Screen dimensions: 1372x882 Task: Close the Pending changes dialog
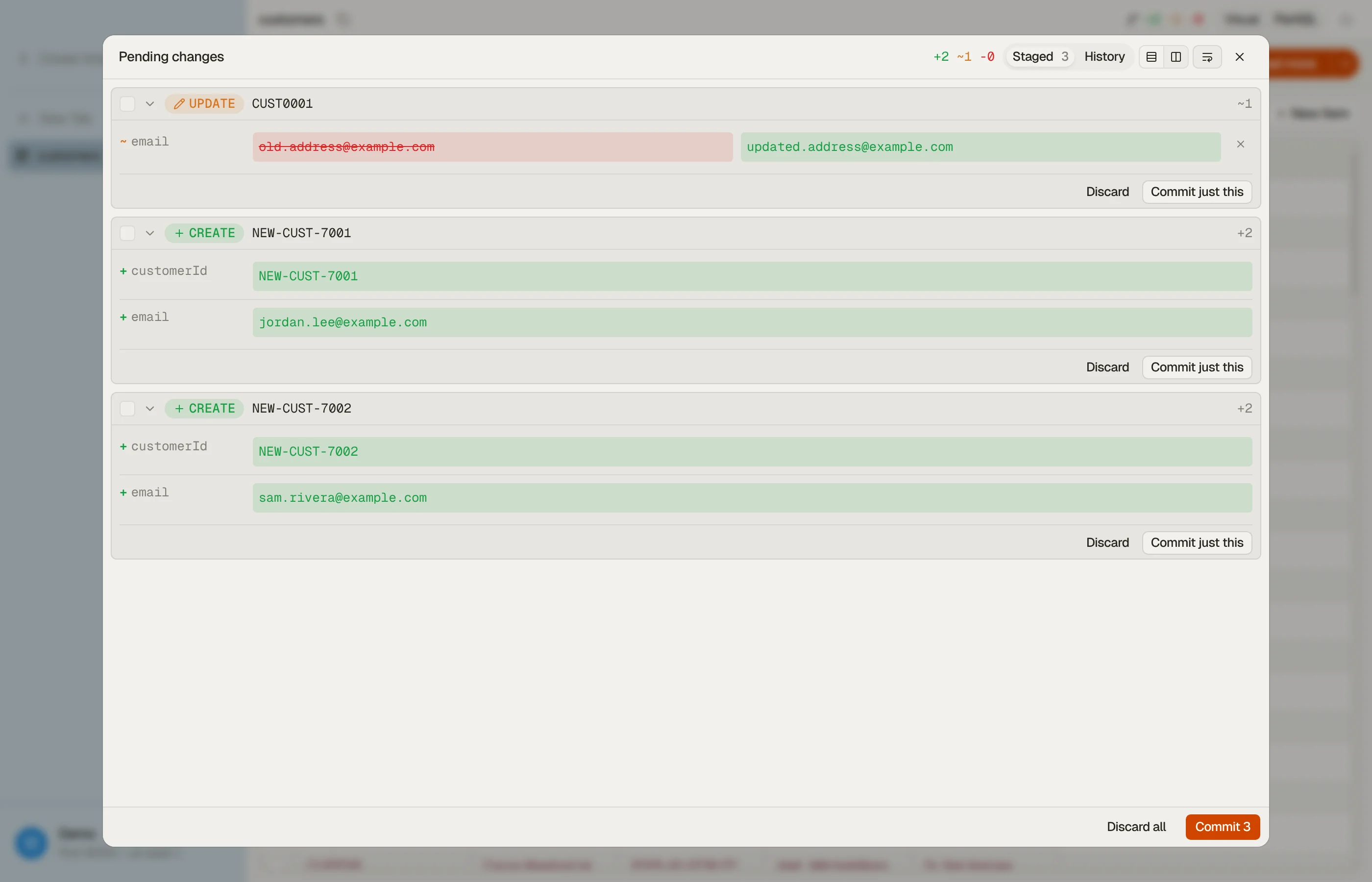pos(1240,57)
